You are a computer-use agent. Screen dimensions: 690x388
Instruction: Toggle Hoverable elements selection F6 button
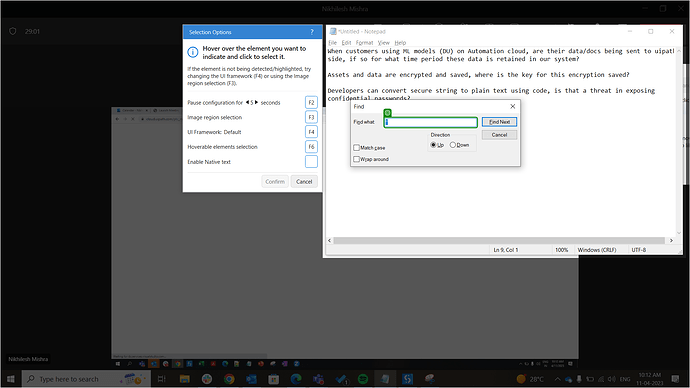pos(311,147)
